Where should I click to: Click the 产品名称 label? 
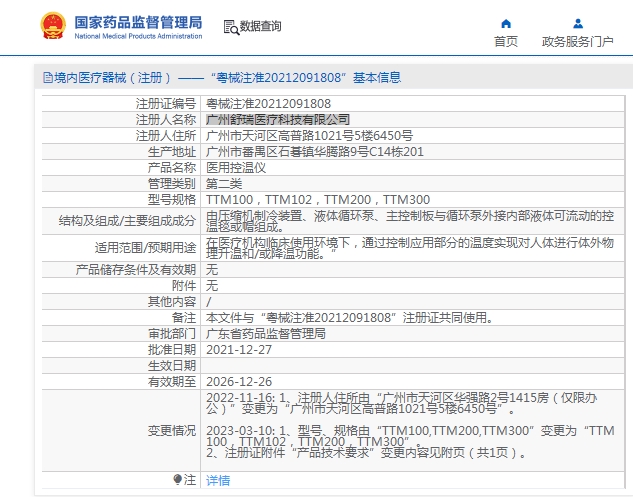click(x=172, y=168)
